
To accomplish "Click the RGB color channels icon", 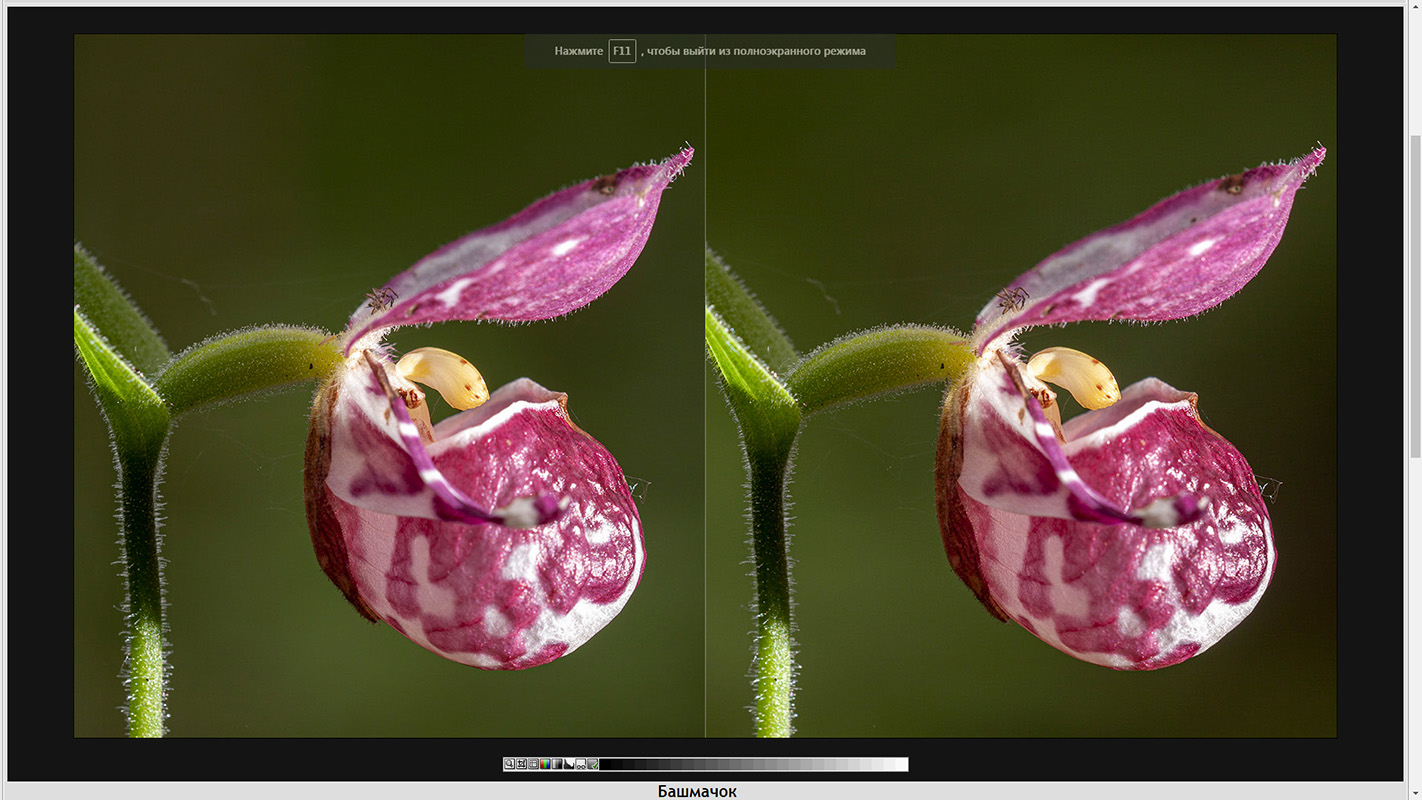I will (x=545, y=764).
